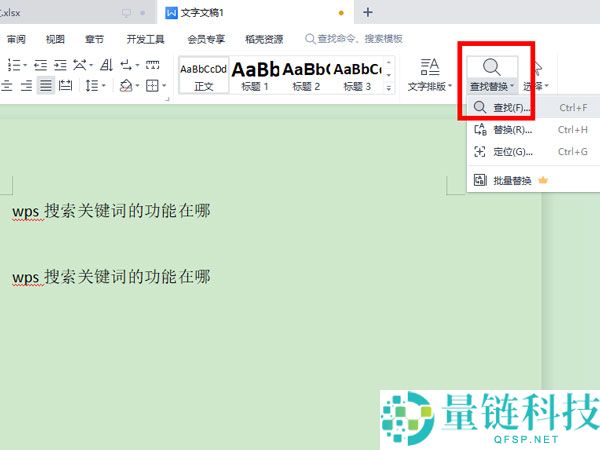The image size is (600, 450).
Task: Click the 查找替换 magnifier icon
Action: pos(492,67)
